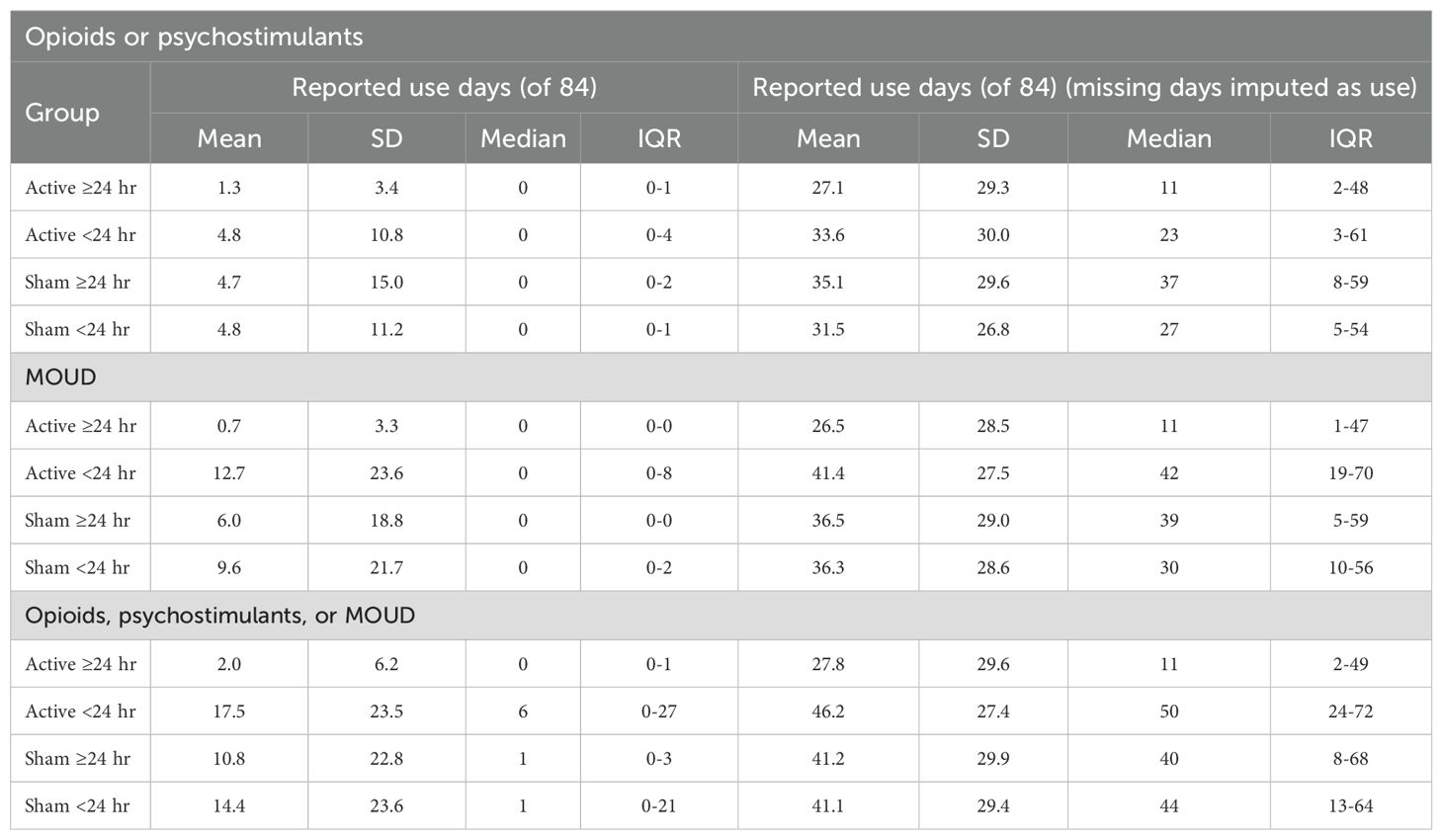Click 'Opioids, psychostimulants, or MOUD' section row
The width and height of the screenshot is (1443, 840).
click(x=721, y=616)
